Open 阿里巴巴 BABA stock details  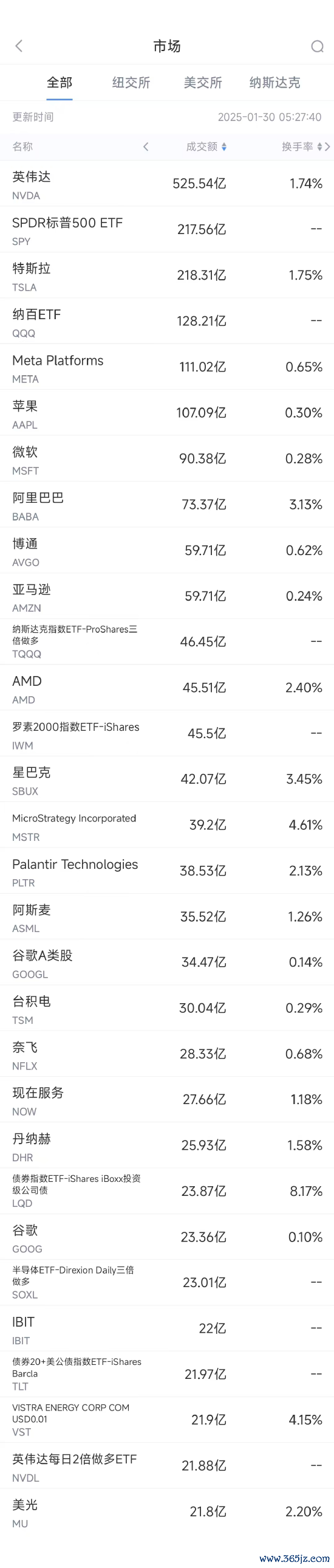(x=166, y=504)
